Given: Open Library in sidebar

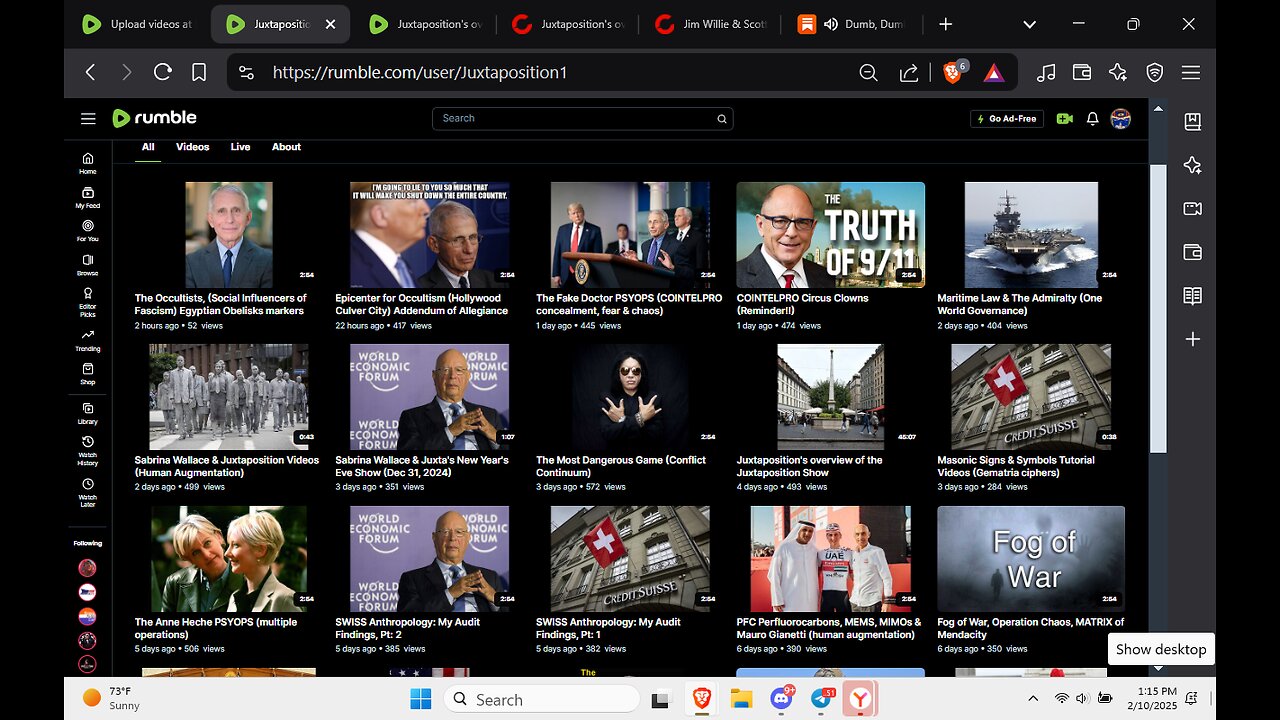Looking at the screenshot, I should tap(88, 413).
